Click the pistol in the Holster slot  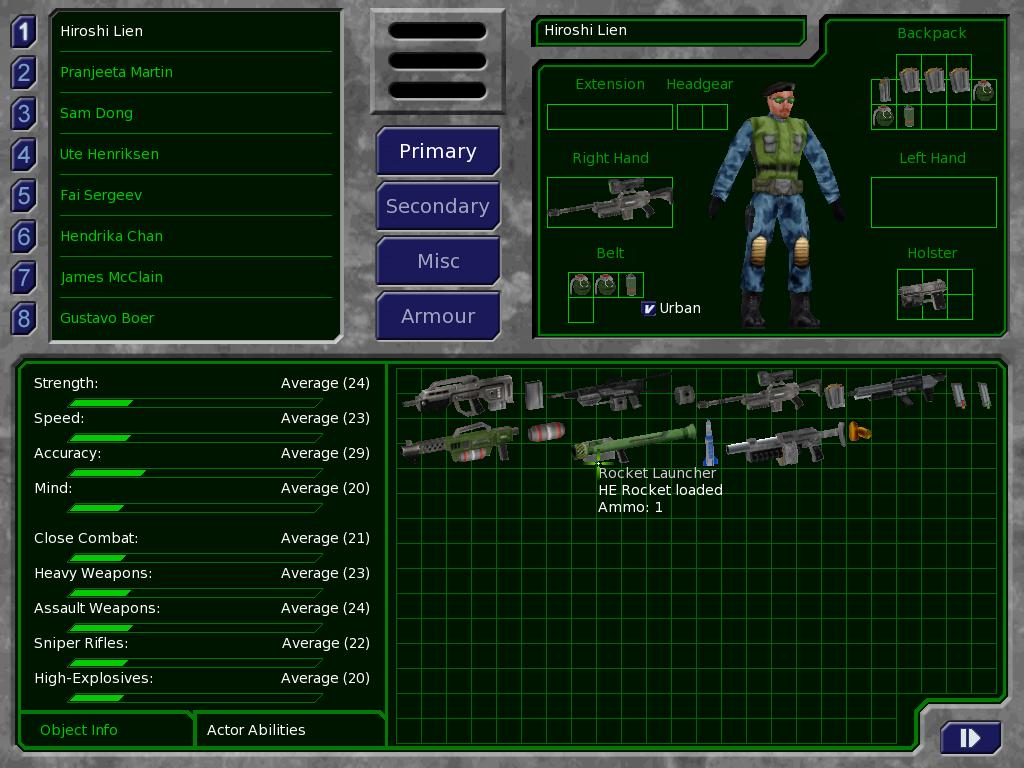922,294
